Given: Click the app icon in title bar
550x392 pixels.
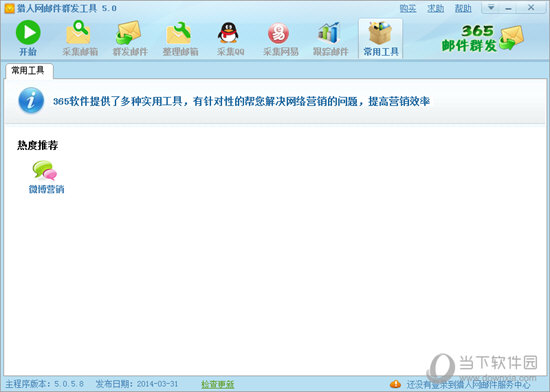Looking at the screenshot, I should [9, 8].
